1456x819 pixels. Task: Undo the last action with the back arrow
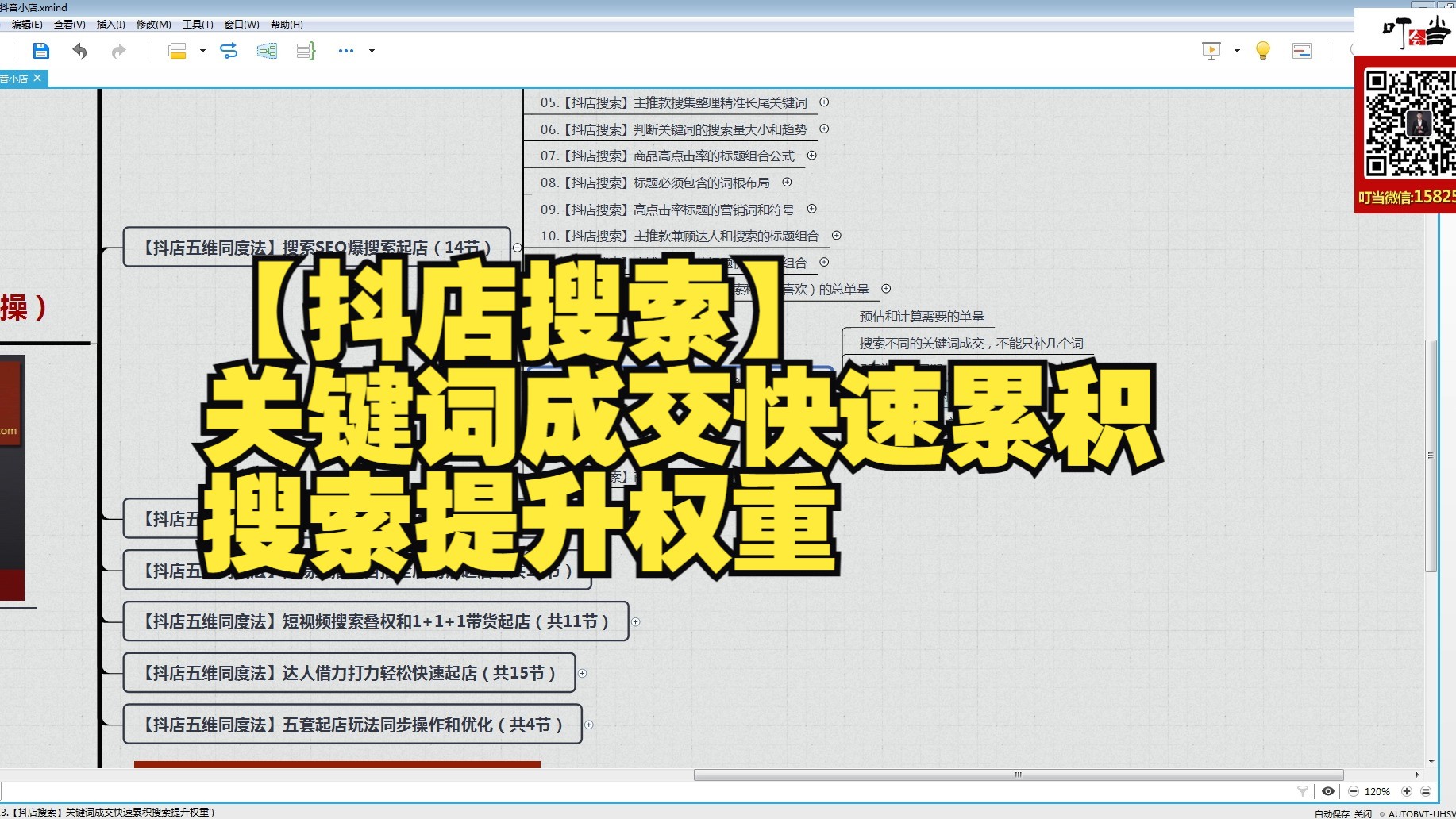(79, 51)
